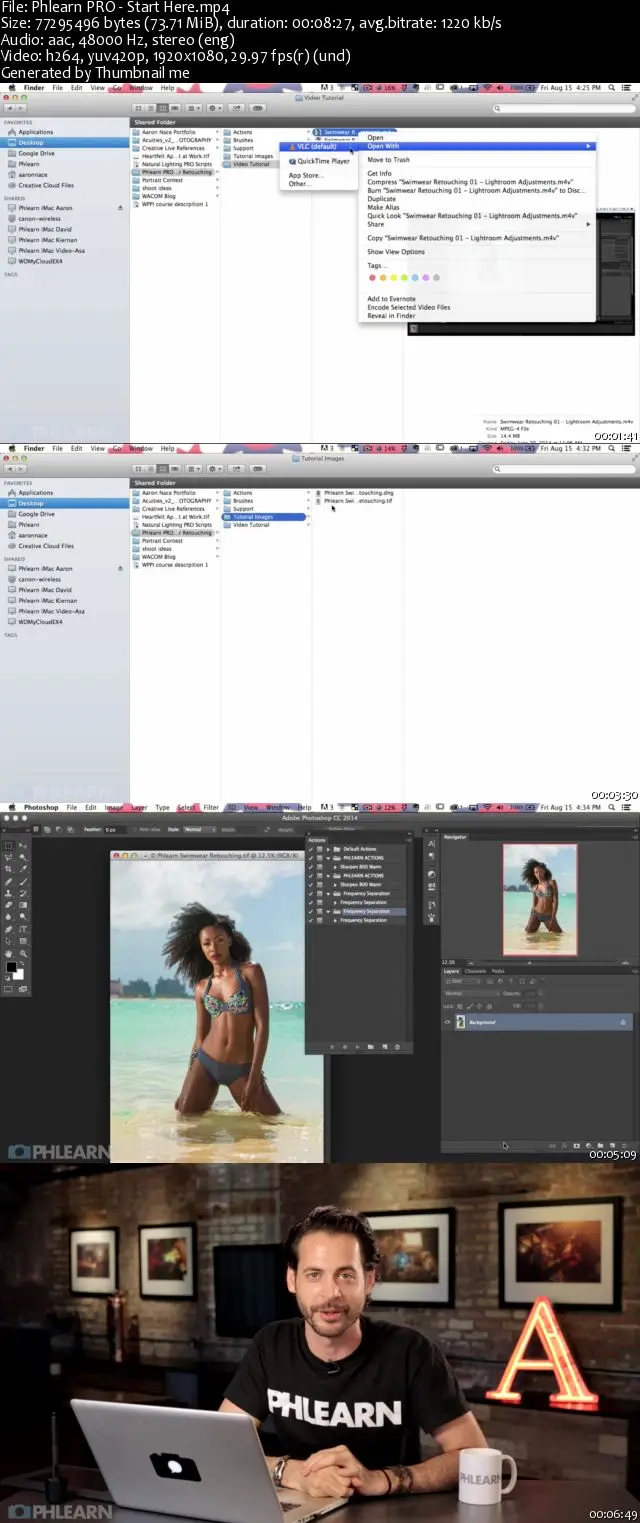Select the Move tool in Photoshop toolbar
The height and width of the screenshot is (1523, 640).
pos(22,846)
